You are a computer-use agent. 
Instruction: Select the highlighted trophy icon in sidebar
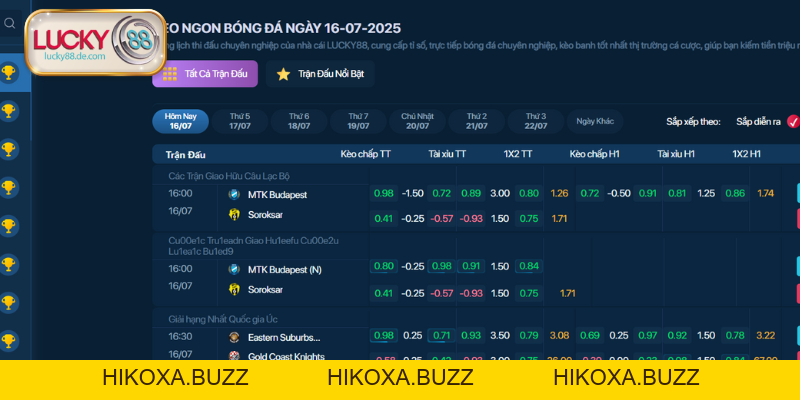(x=8, y=72)
